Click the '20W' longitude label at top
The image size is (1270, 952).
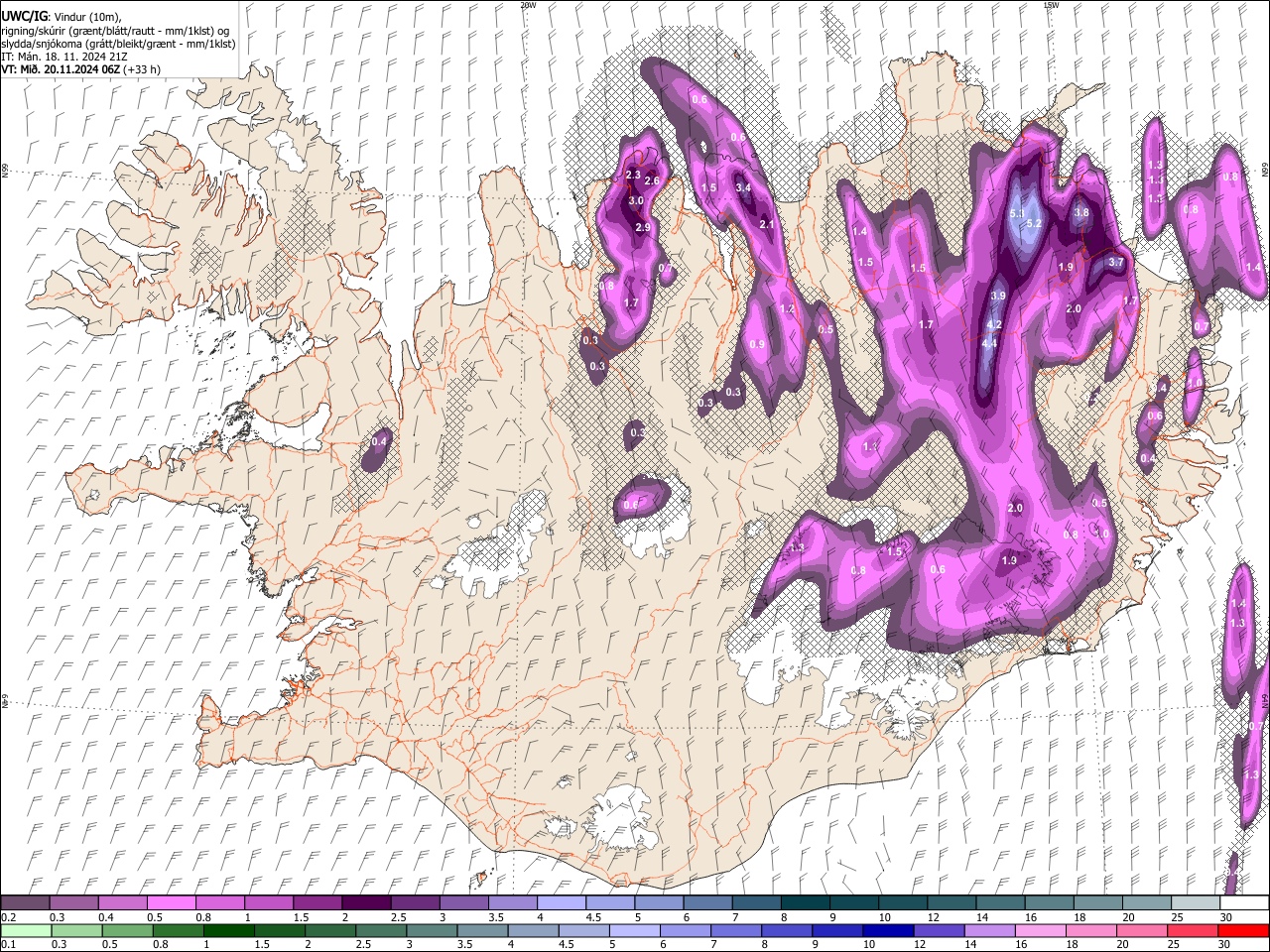point(527,5)
